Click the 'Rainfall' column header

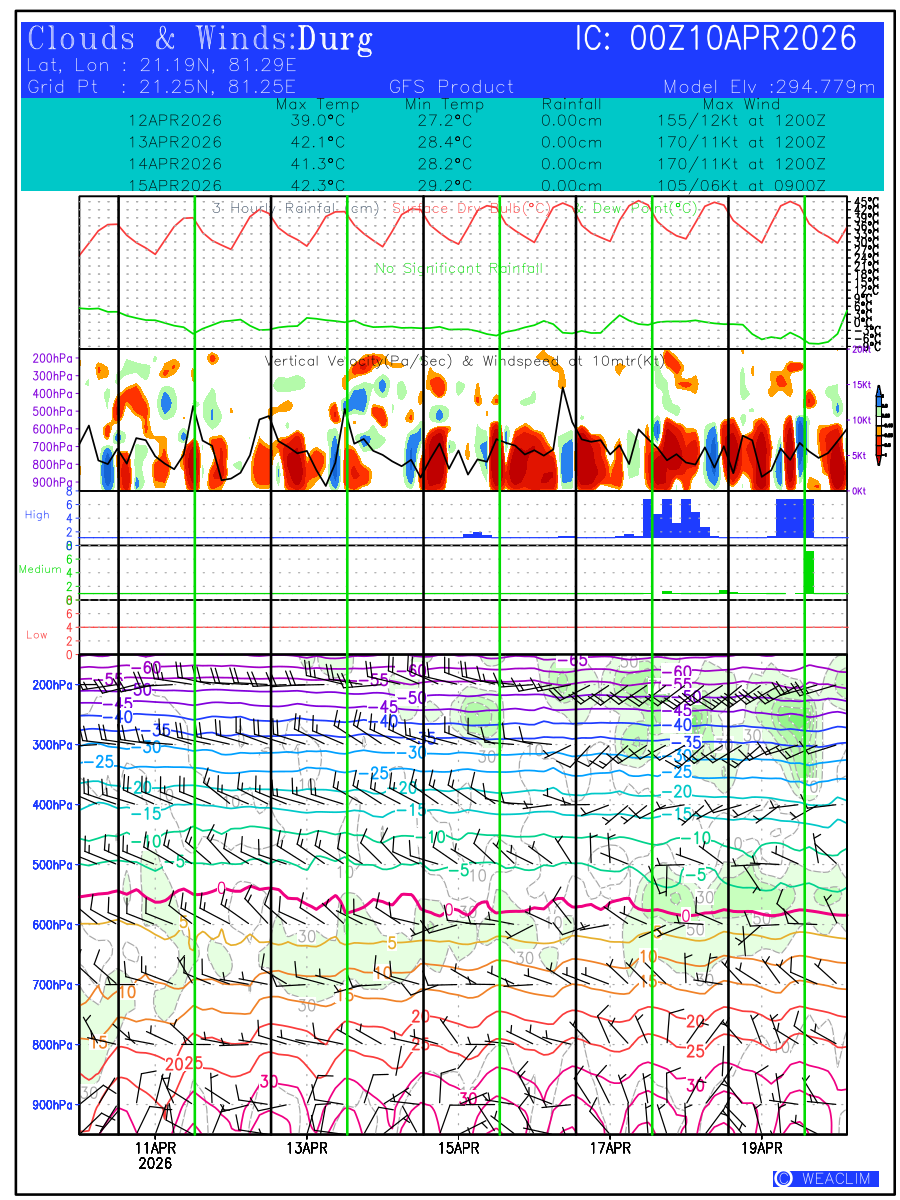pos(571,104)
